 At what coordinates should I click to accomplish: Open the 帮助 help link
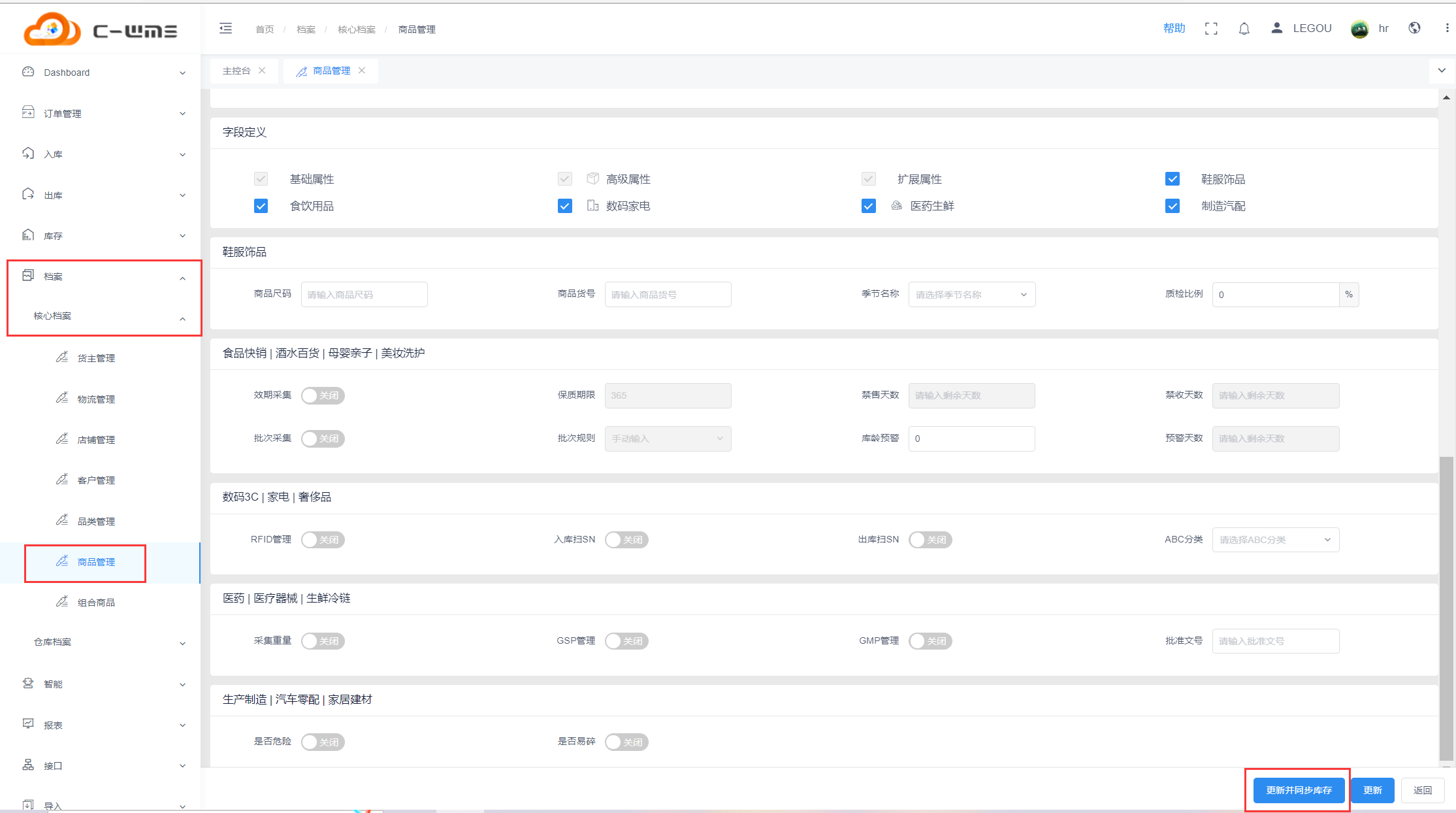[x=1174, y=28]
